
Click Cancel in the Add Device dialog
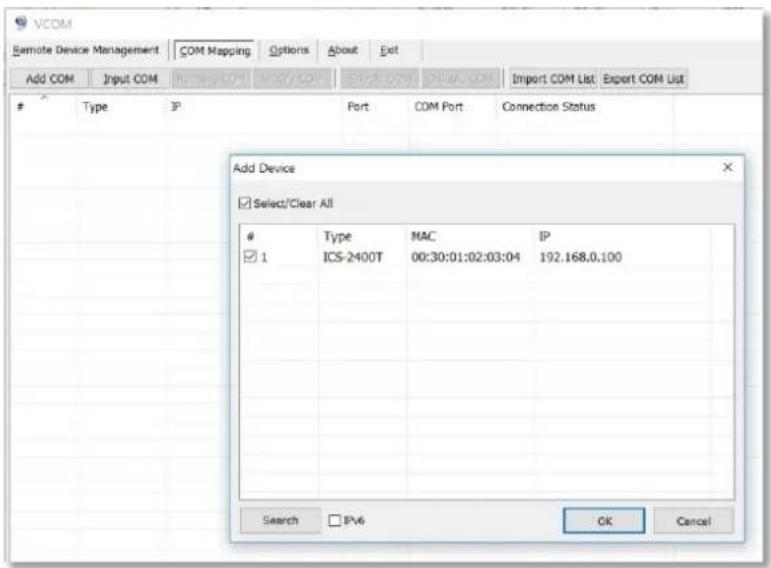click(693, 521)
